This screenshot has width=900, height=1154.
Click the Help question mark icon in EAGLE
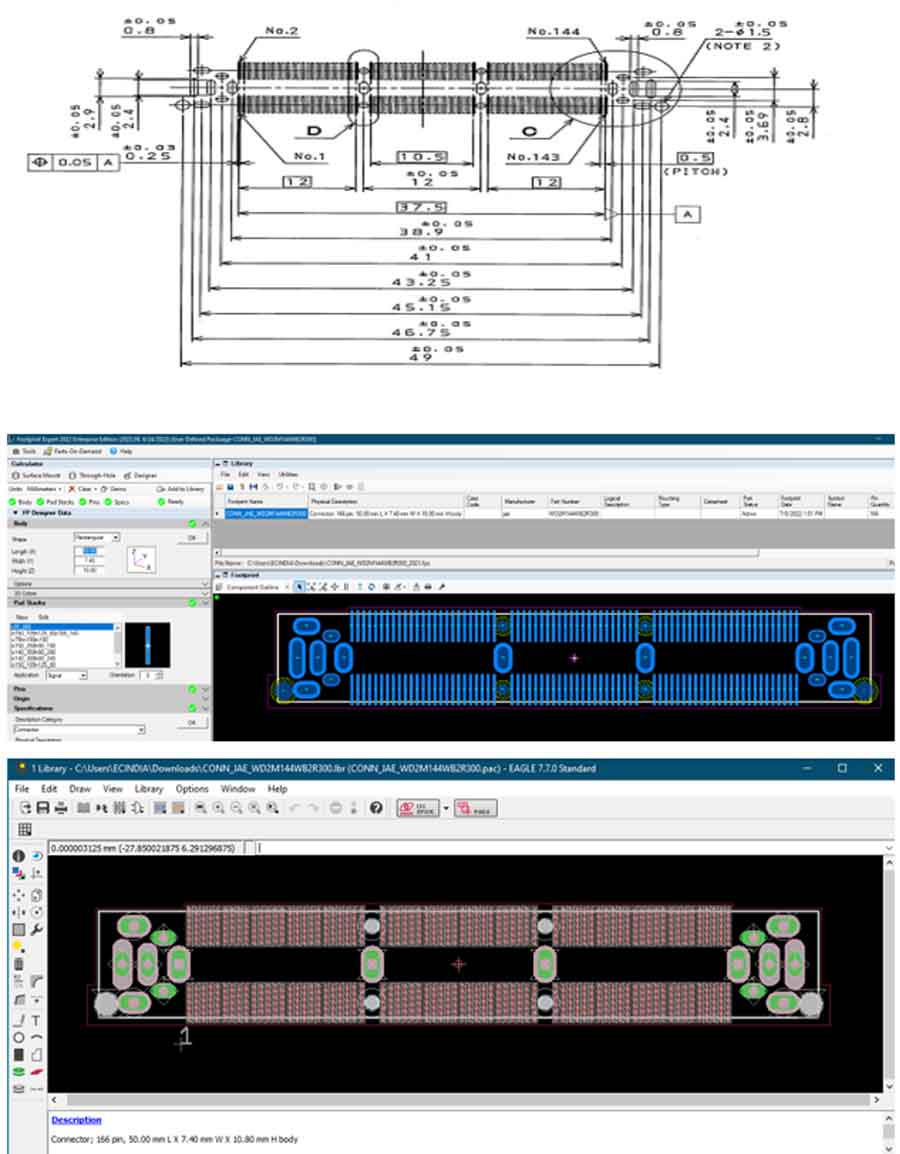tap(376, 807)
